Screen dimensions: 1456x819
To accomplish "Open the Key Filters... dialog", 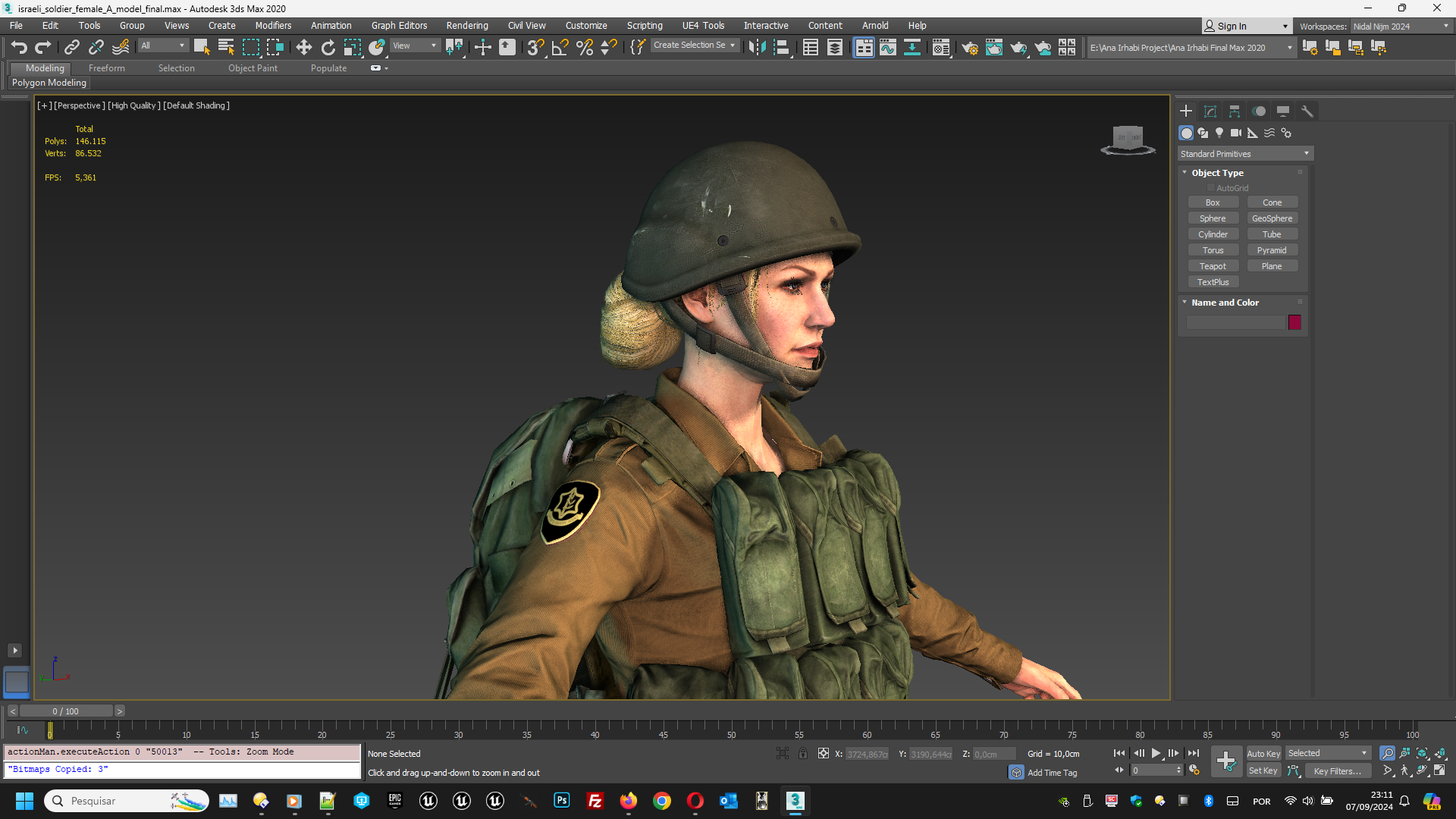I will click(1338, 770).
